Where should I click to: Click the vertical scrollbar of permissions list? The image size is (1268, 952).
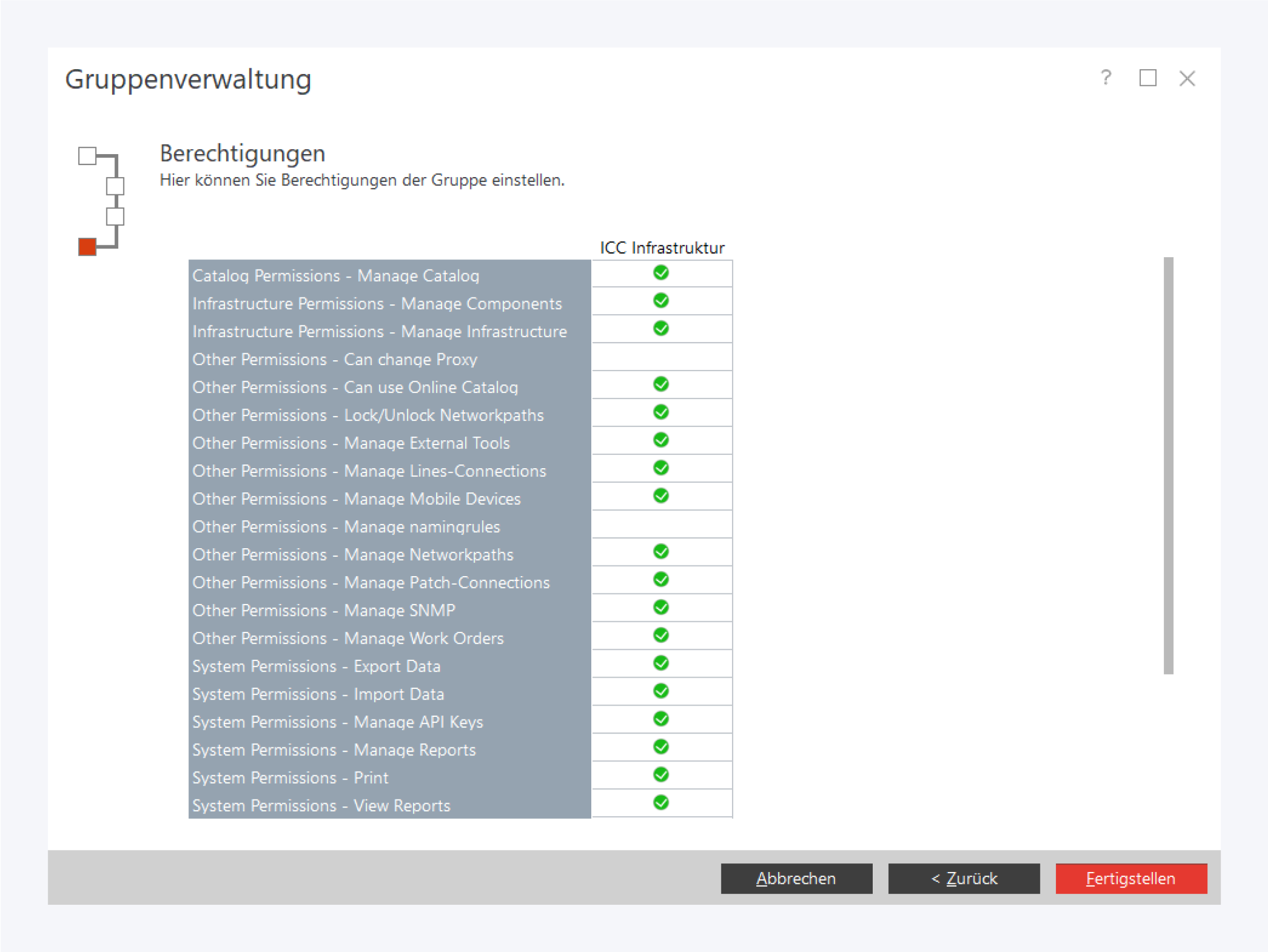point(1168,466)
